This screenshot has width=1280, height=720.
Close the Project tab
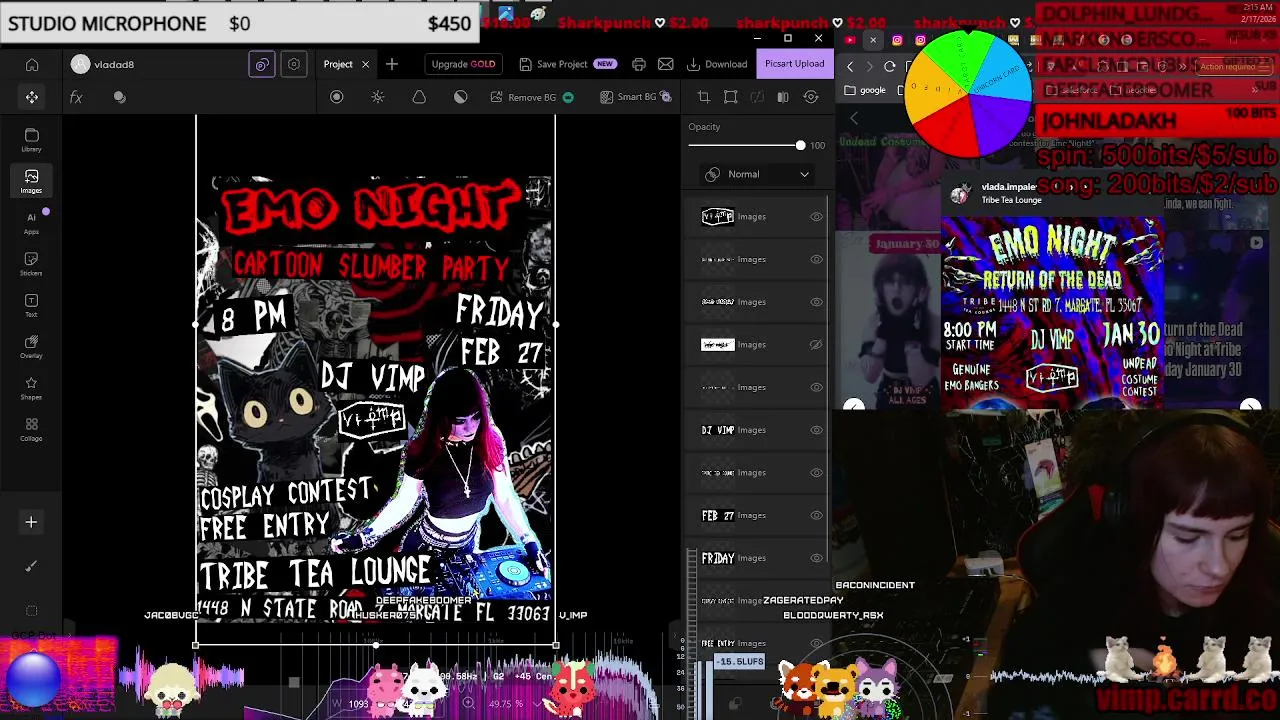click(365, 64)
